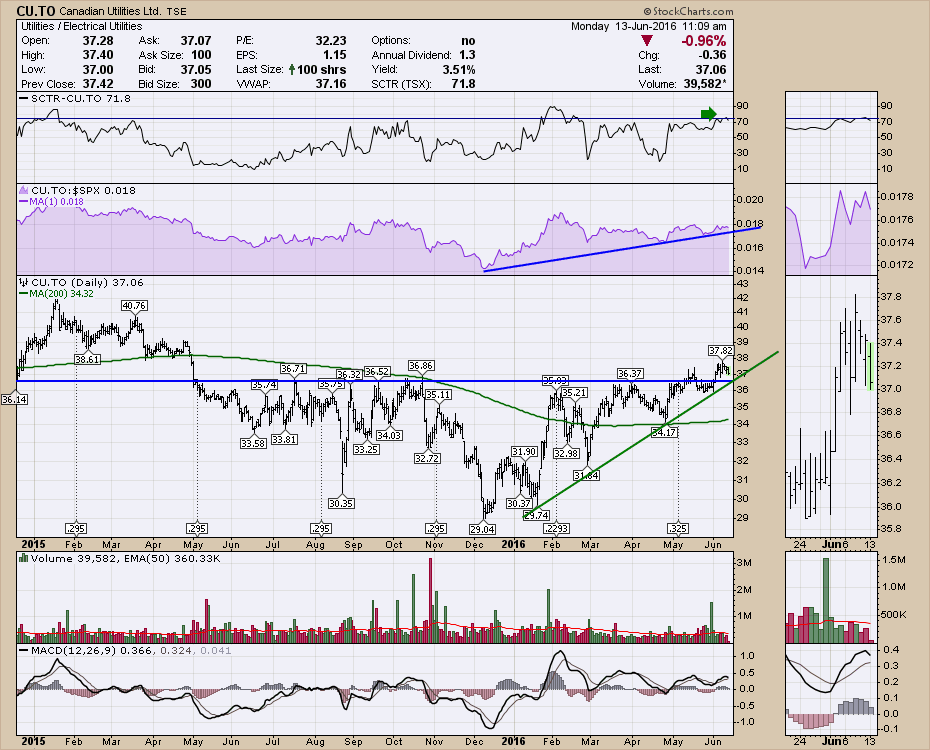The width and height of the screenshot is (930, 750).
Task: Click the green up arrow beside Last Size
Action: [x=292, y=69]
